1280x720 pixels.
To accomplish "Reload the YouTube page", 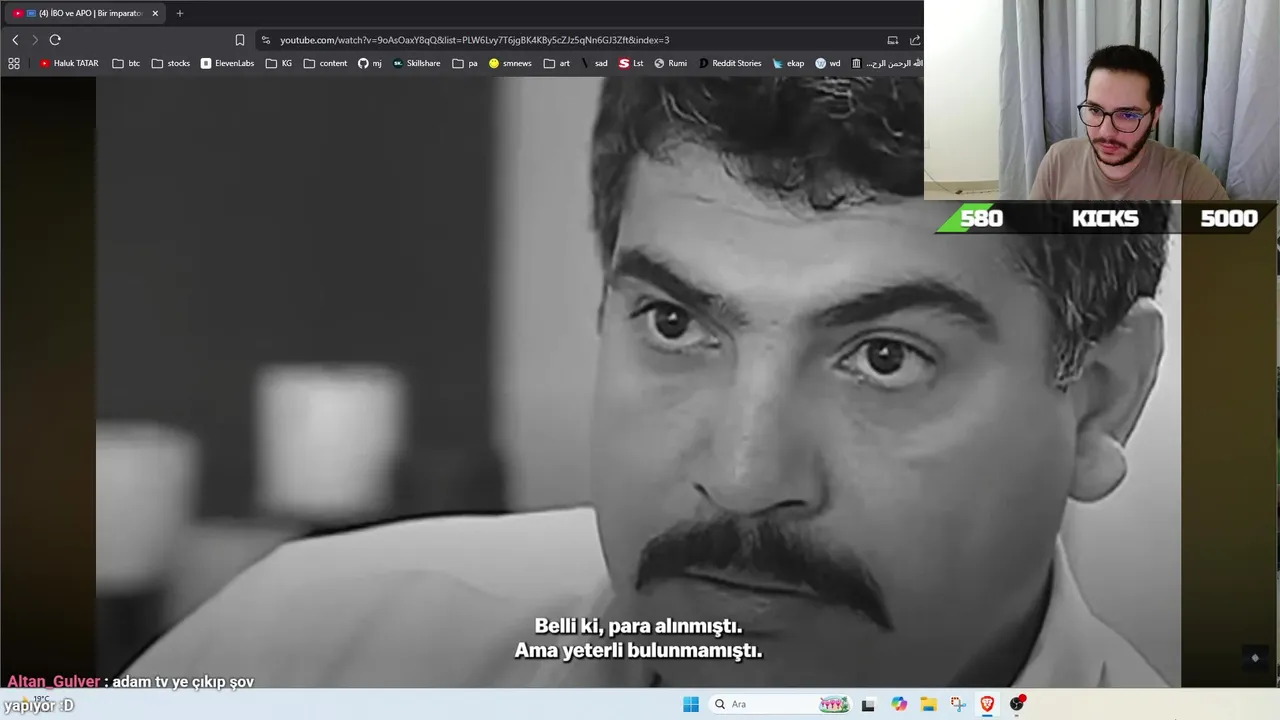I will 55,40.
